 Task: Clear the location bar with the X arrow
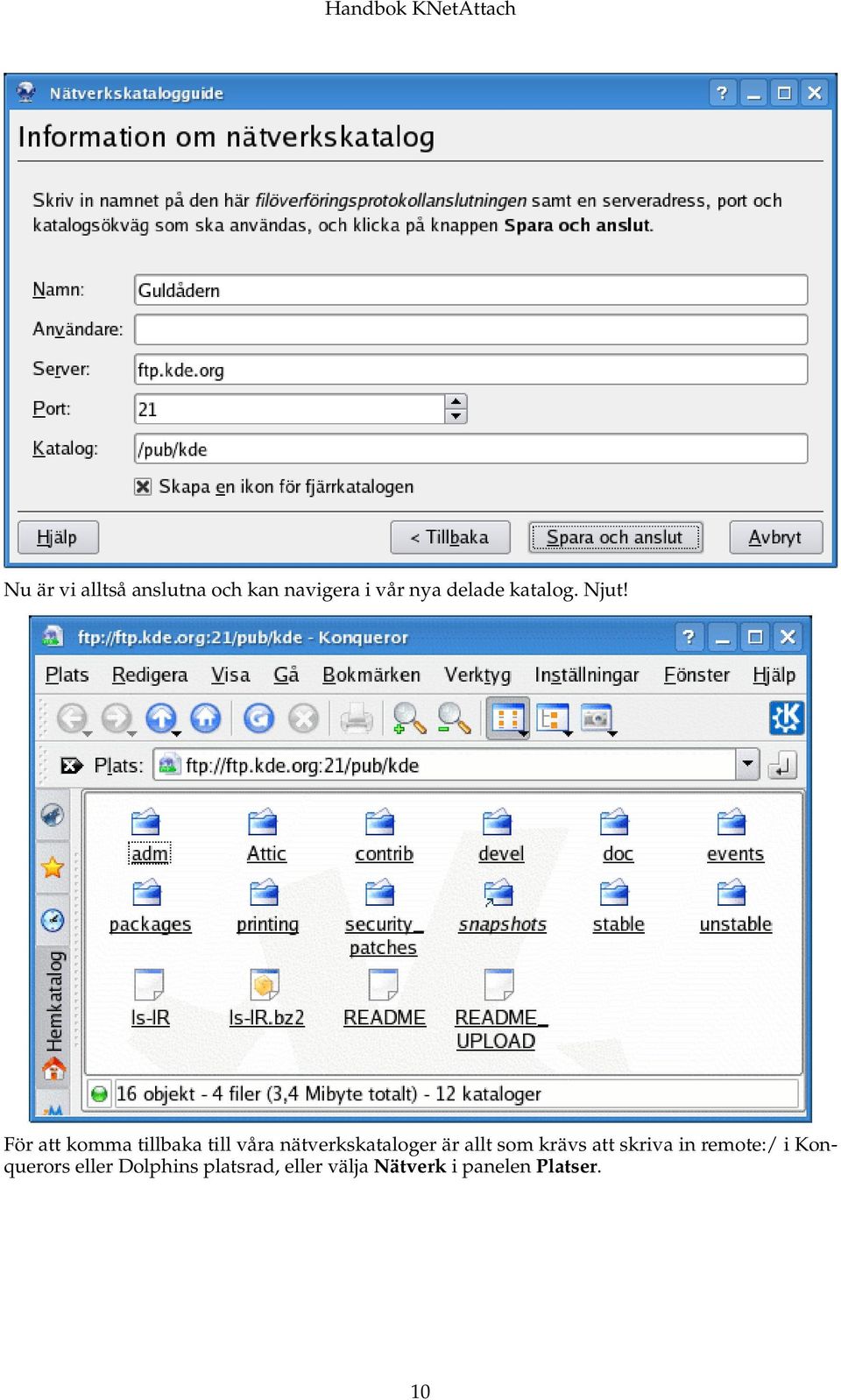(71, 766)
